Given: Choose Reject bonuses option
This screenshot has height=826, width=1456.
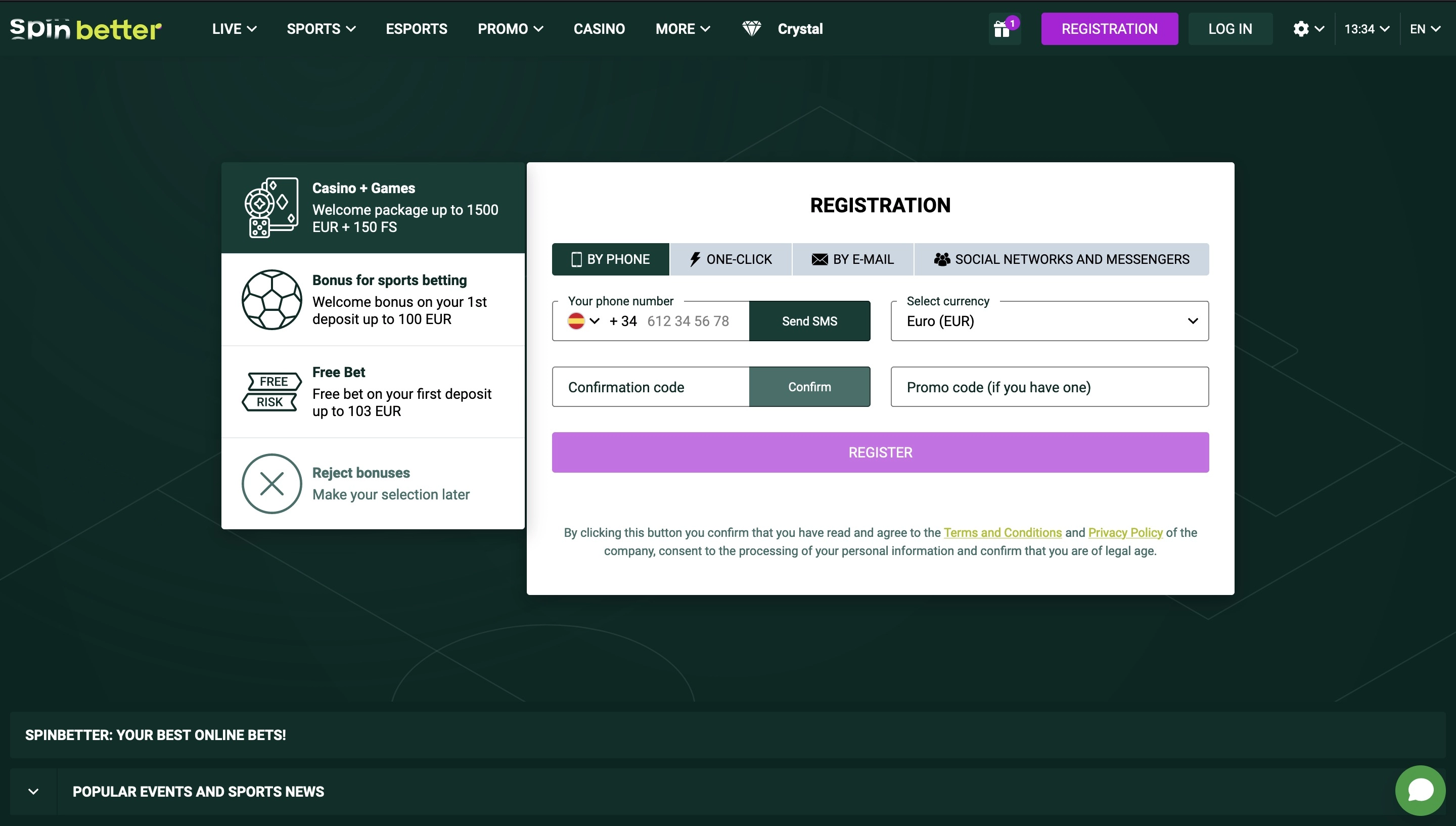Looking at the screenshot, I should coord(373,483).
